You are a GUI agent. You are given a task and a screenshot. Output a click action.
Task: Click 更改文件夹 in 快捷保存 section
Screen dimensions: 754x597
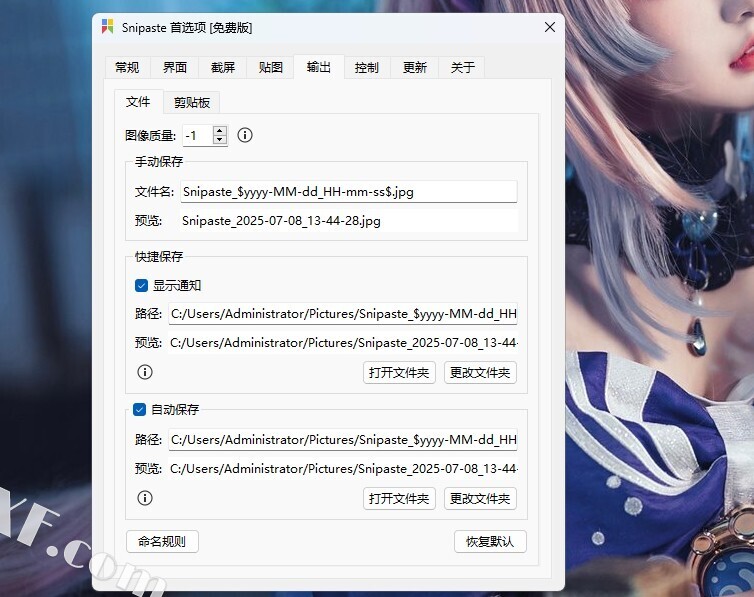tap(480, 373)
